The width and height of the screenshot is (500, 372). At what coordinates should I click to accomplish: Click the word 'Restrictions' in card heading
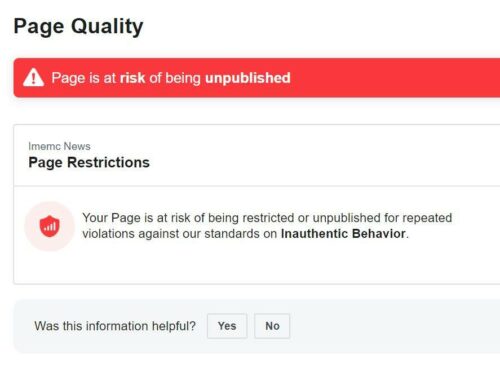pyautogui.click(x=108, y=163)
